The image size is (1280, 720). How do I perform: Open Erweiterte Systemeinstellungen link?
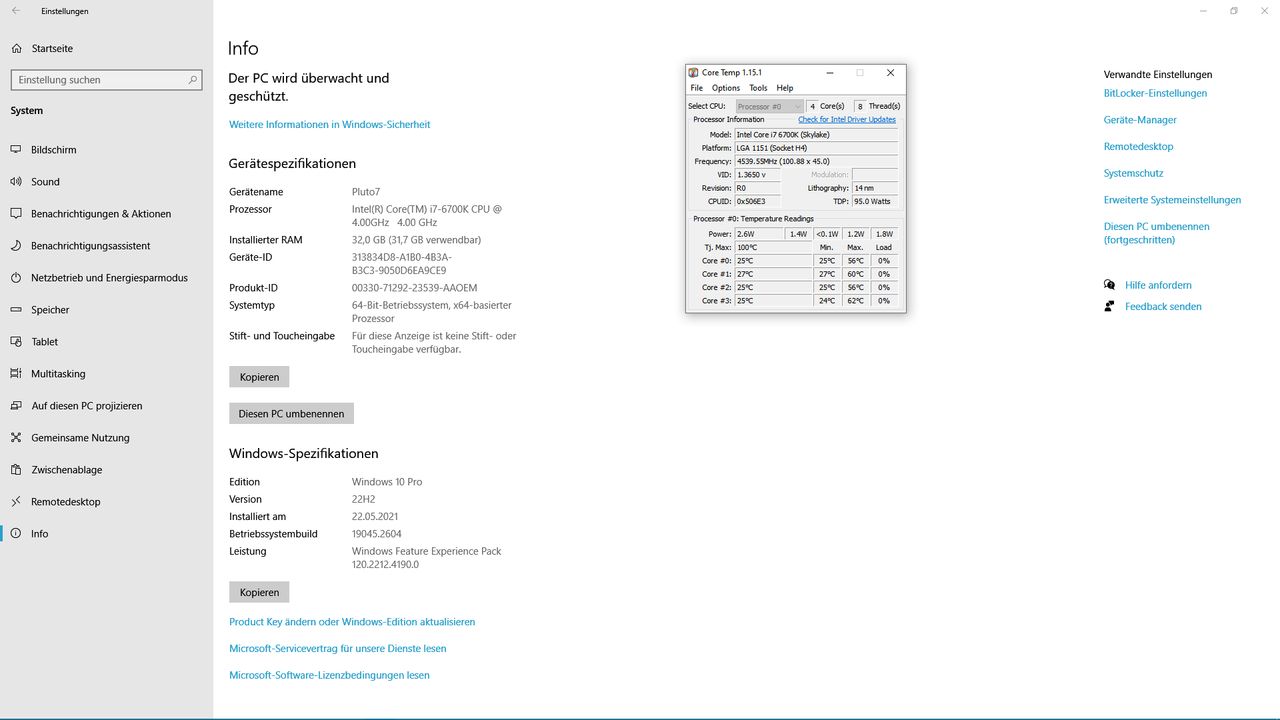point(1172,200)
